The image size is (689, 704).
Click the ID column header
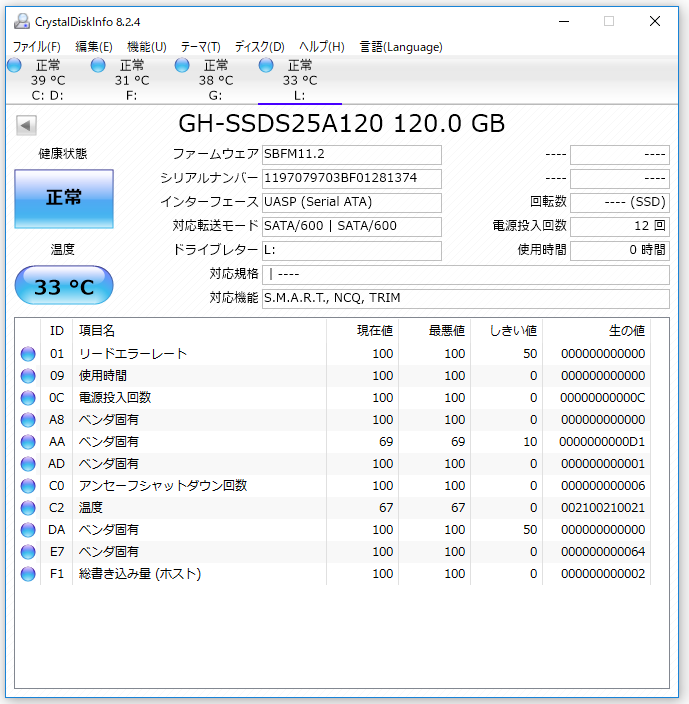[57, 331]
